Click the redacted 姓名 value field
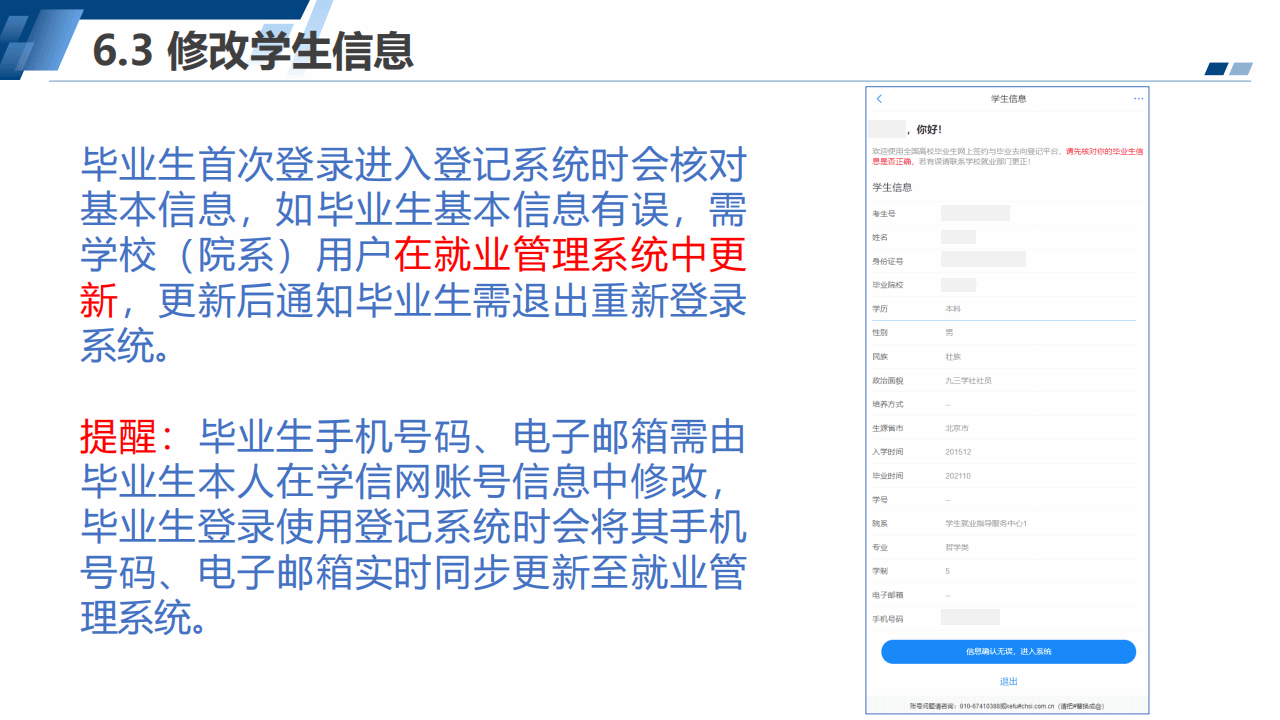This screenshot has height=720, width=1280. click(x=958, y=237)
